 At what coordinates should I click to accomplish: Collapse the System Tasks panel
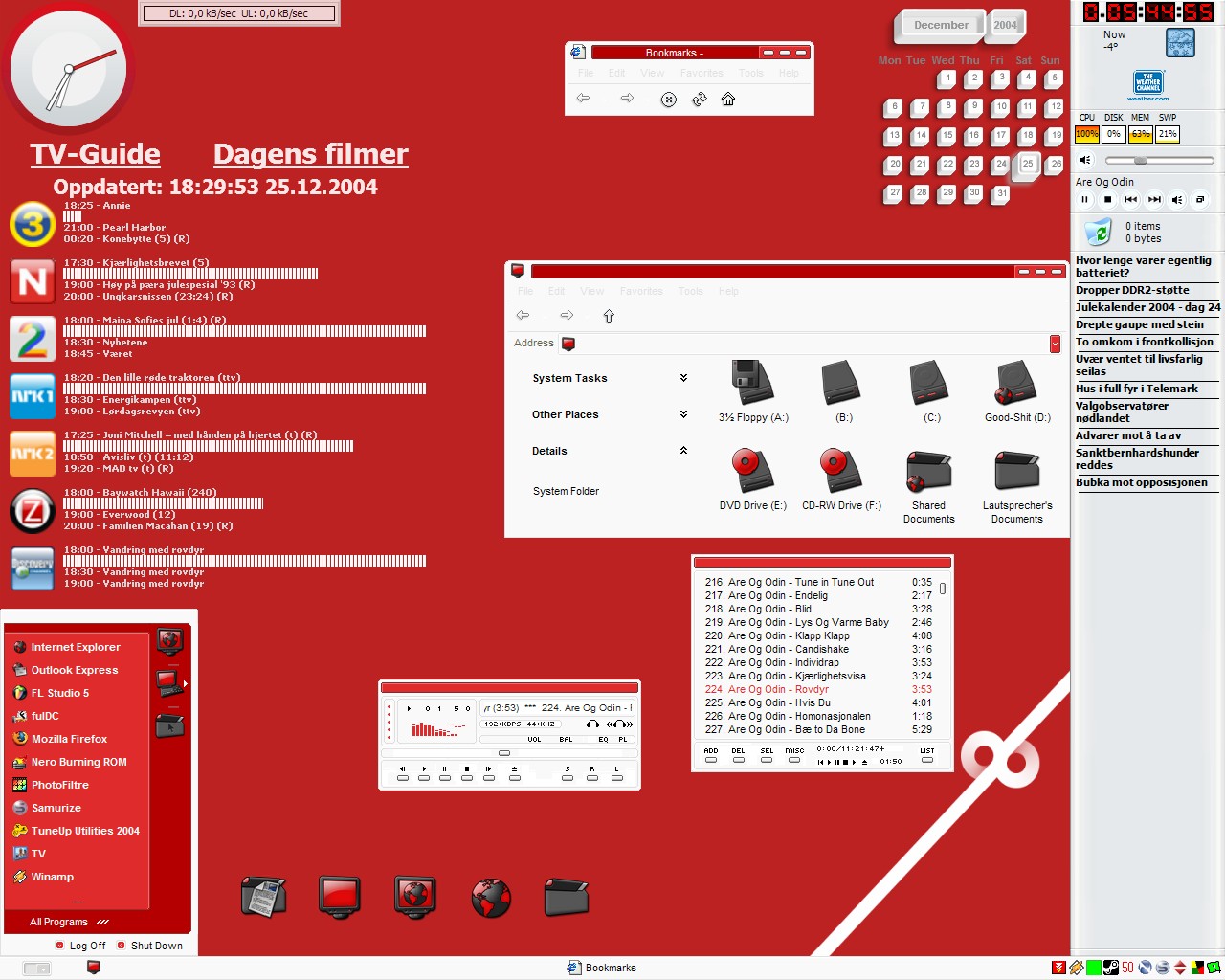(x=683, y=378)
